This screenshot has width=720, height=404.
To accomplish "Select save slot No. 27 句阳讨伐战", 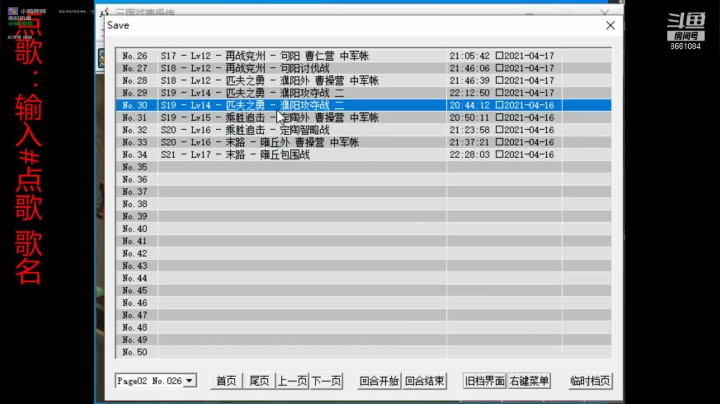I will (x=363, y=68).
